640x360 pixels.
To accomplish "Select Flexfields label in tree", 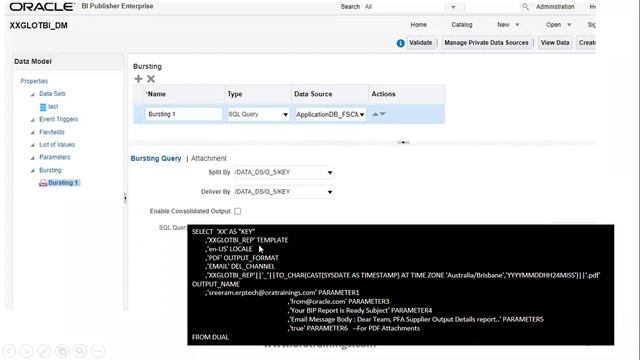I will (x=52, y=132).
